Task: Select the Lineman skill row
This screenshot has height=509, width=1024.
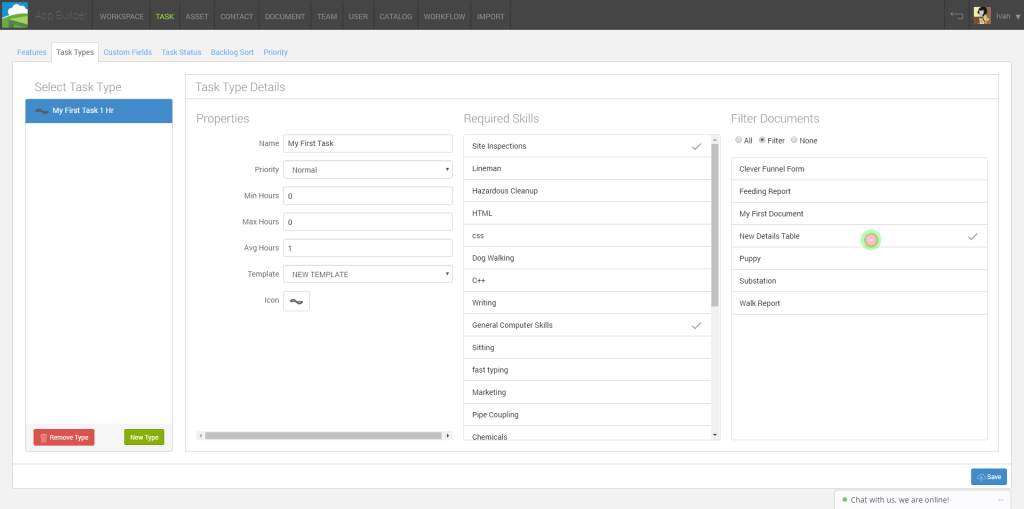Action: 588,169
